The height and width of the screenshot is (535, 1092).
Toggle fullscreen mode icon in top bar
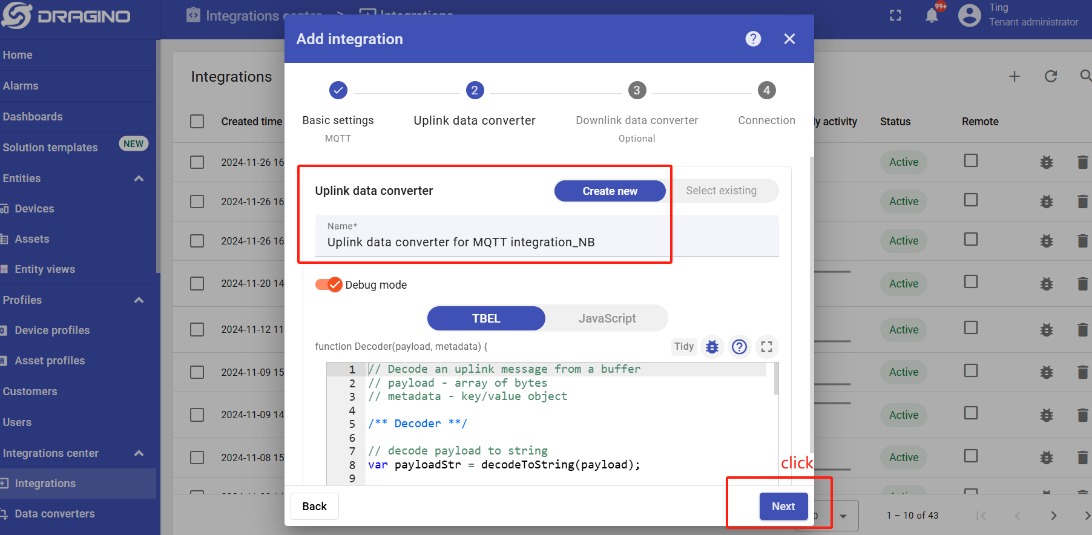[896, 16]
